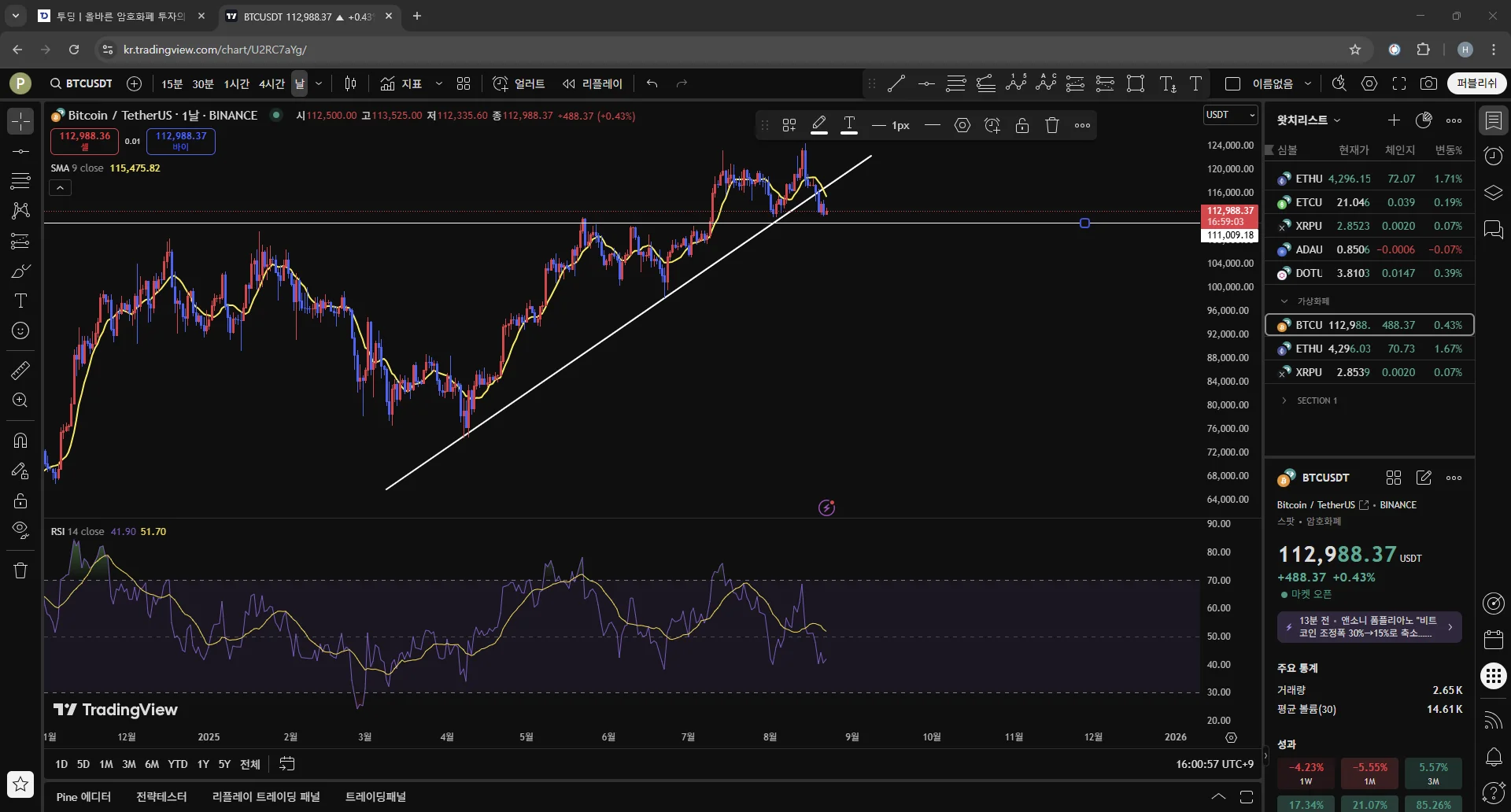The image size is (1511, 812).
Task: Click the 퍼블리쉬 publish button
Action: tap(1476, 83)
